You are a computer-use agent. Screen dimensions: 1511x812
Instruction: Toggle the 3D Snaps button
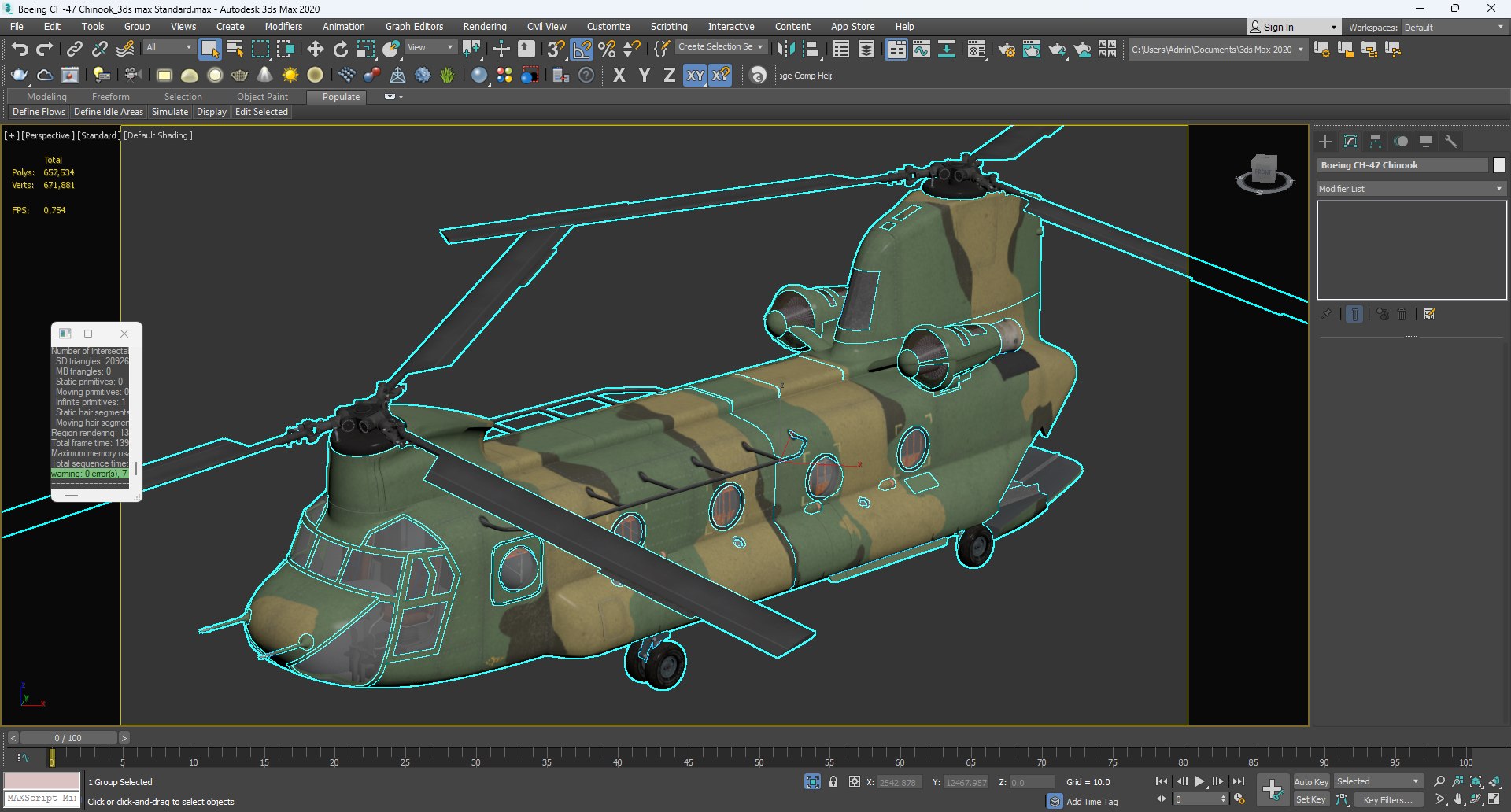[x=556, y=50]
